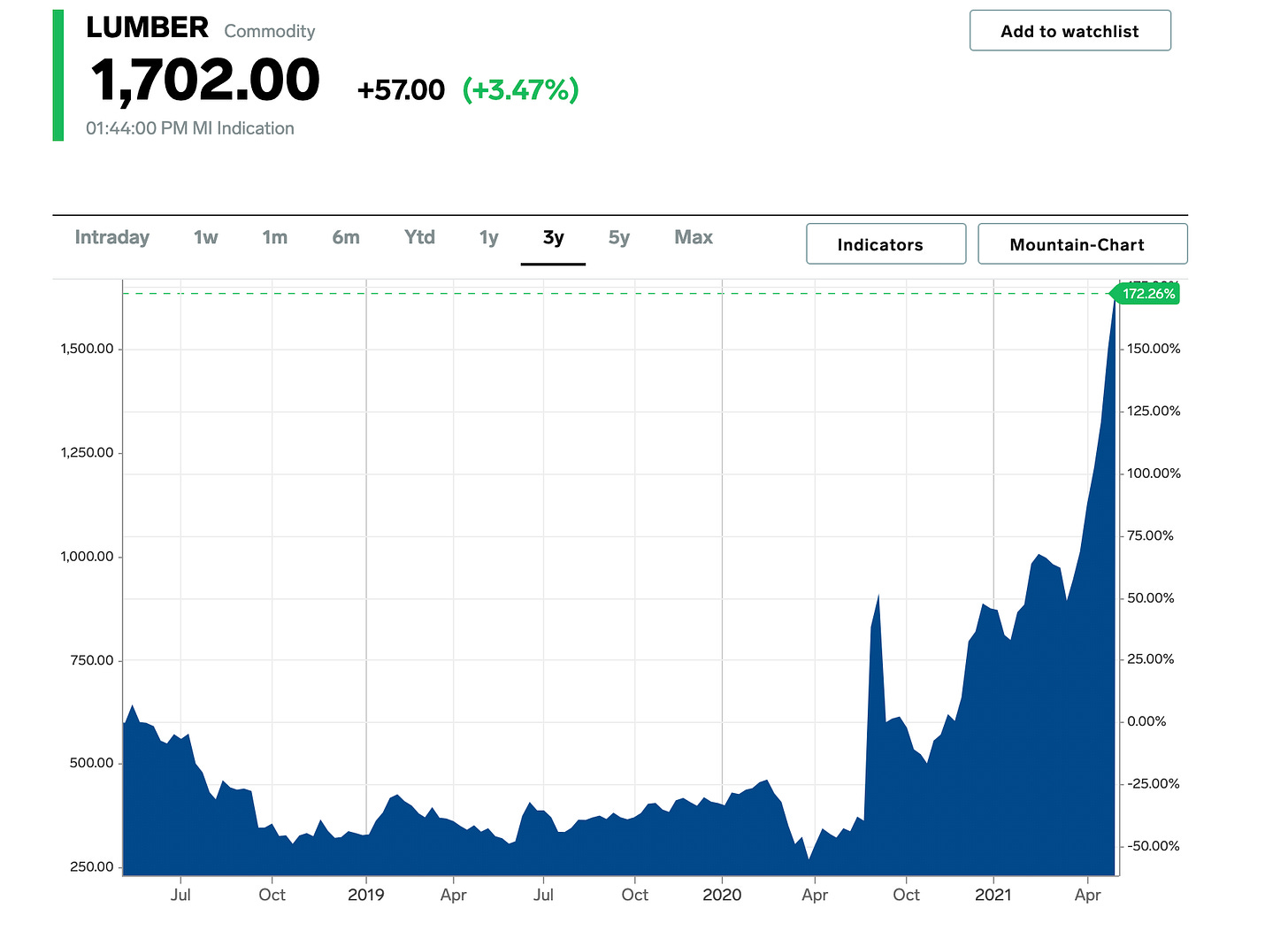Click the 250.00 left axis label
The height and width of the screenshot is (939, 1288).
click(92, 866)
